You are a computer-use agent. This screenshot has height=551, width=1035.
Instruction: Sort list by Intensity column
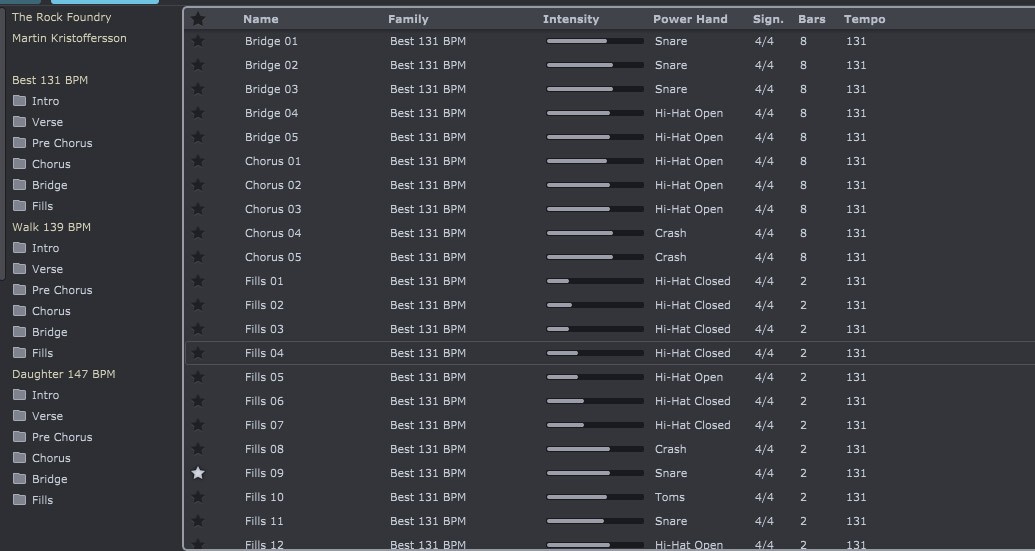tap(571, 19)
